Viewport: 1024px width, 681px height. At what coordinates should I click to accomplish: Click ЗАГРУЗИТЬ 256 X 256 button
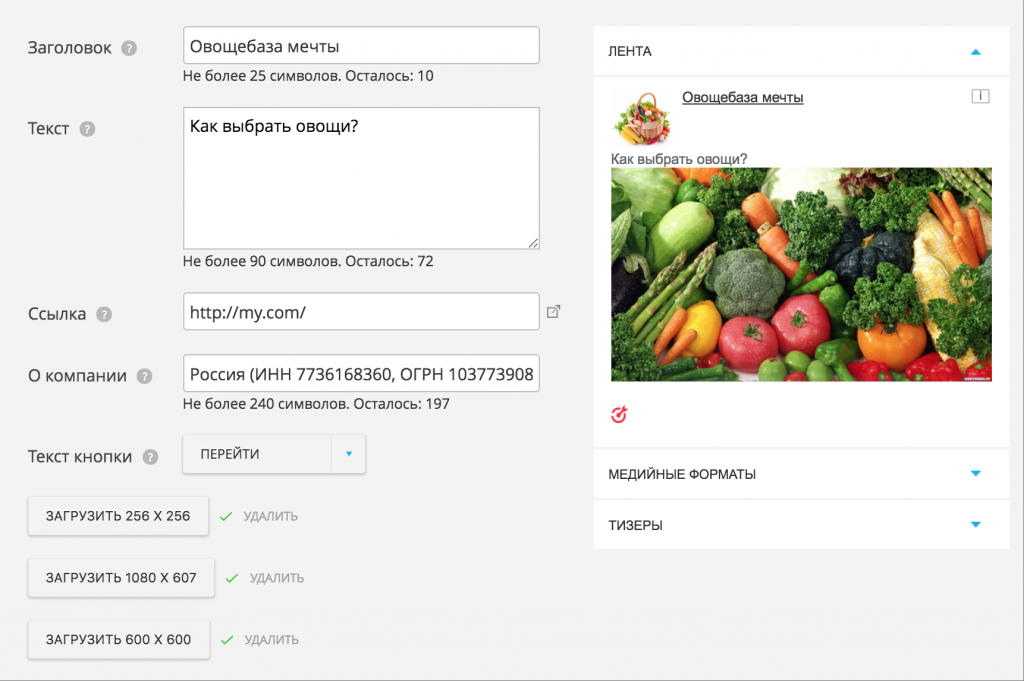pos(118,516)
